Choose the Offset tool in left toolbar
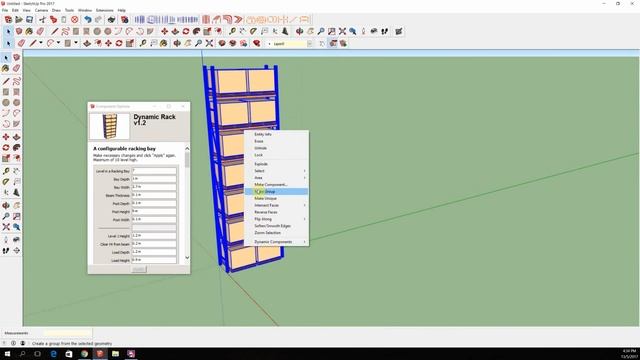The height and width of the screenshot is (360, 640). [x=16, y=158]
